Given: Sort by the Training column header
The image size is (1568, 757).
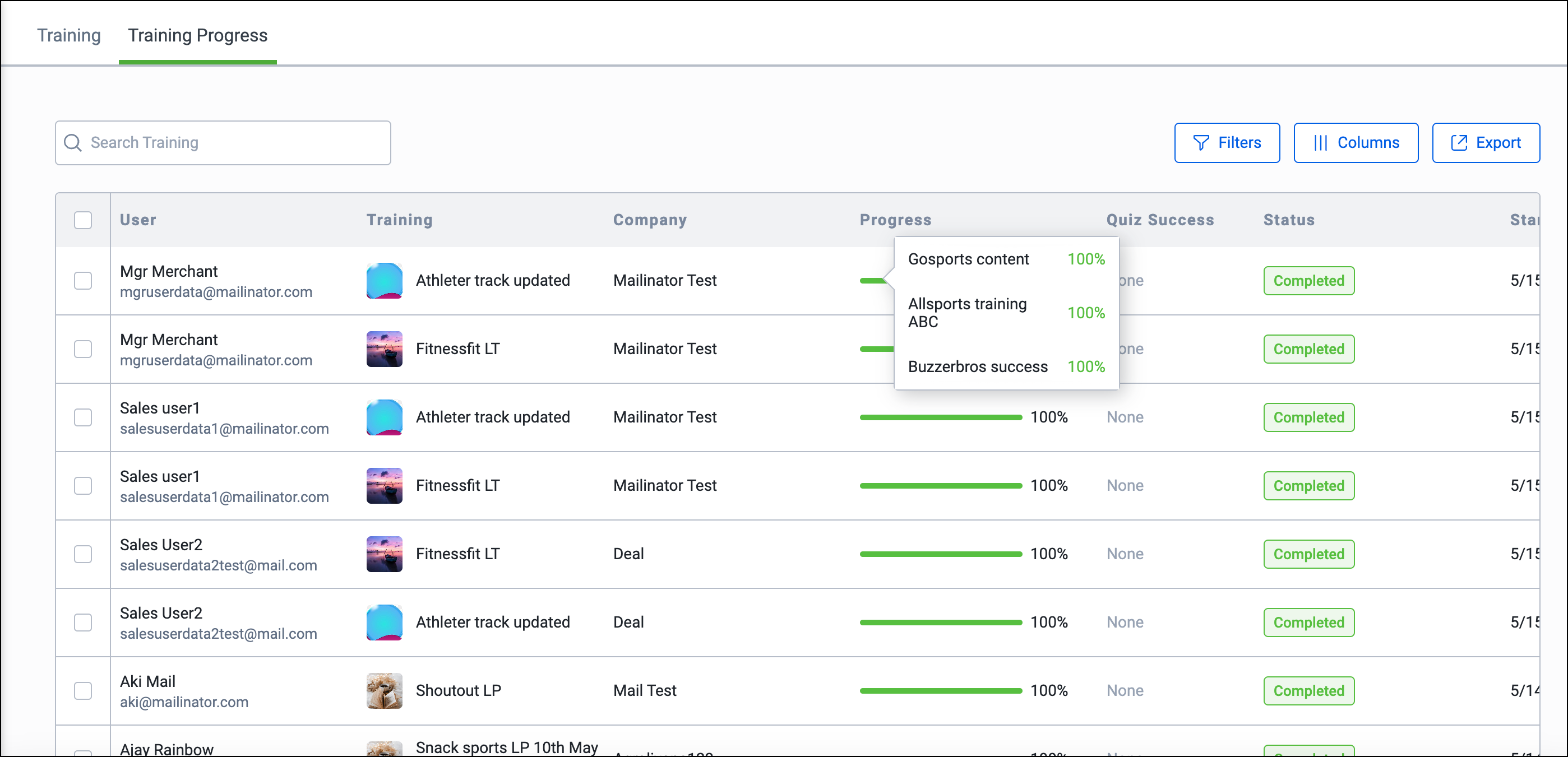Looking at the screenshot, I should (x=399, y=220).
